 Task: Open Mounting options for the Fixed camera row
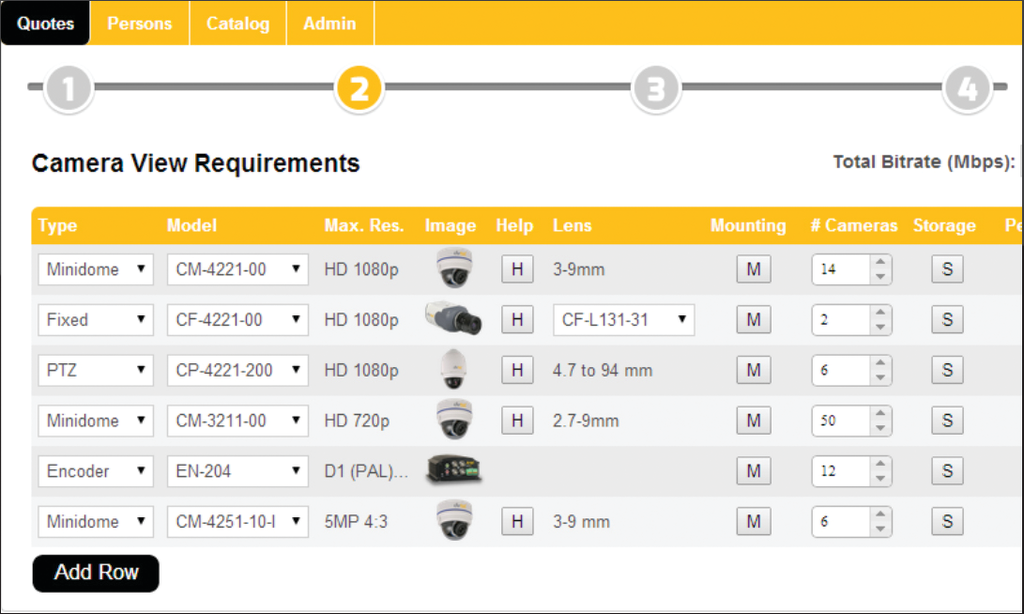click(753, 319)
